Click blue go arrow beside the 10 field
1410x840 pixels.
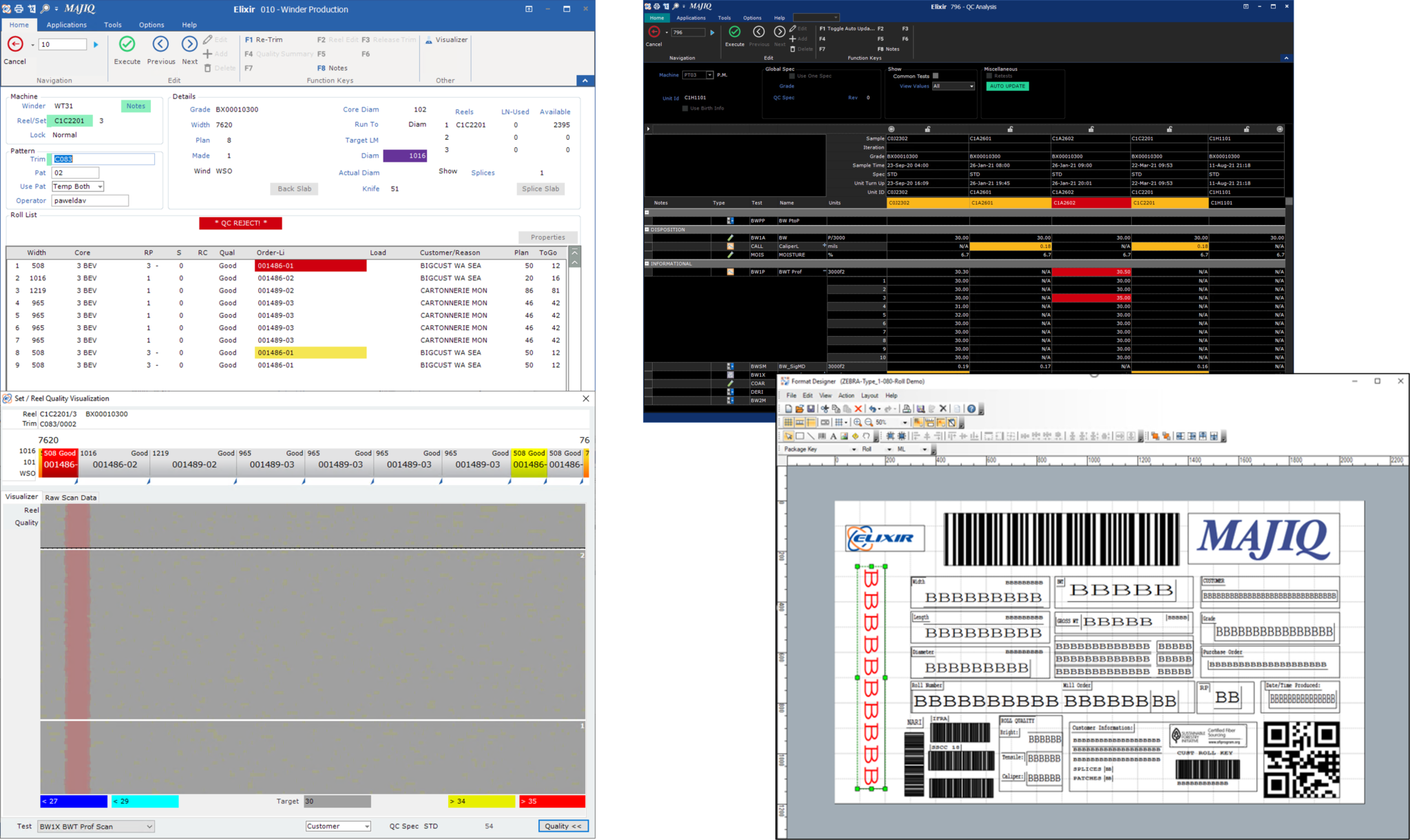click(96, 45)
